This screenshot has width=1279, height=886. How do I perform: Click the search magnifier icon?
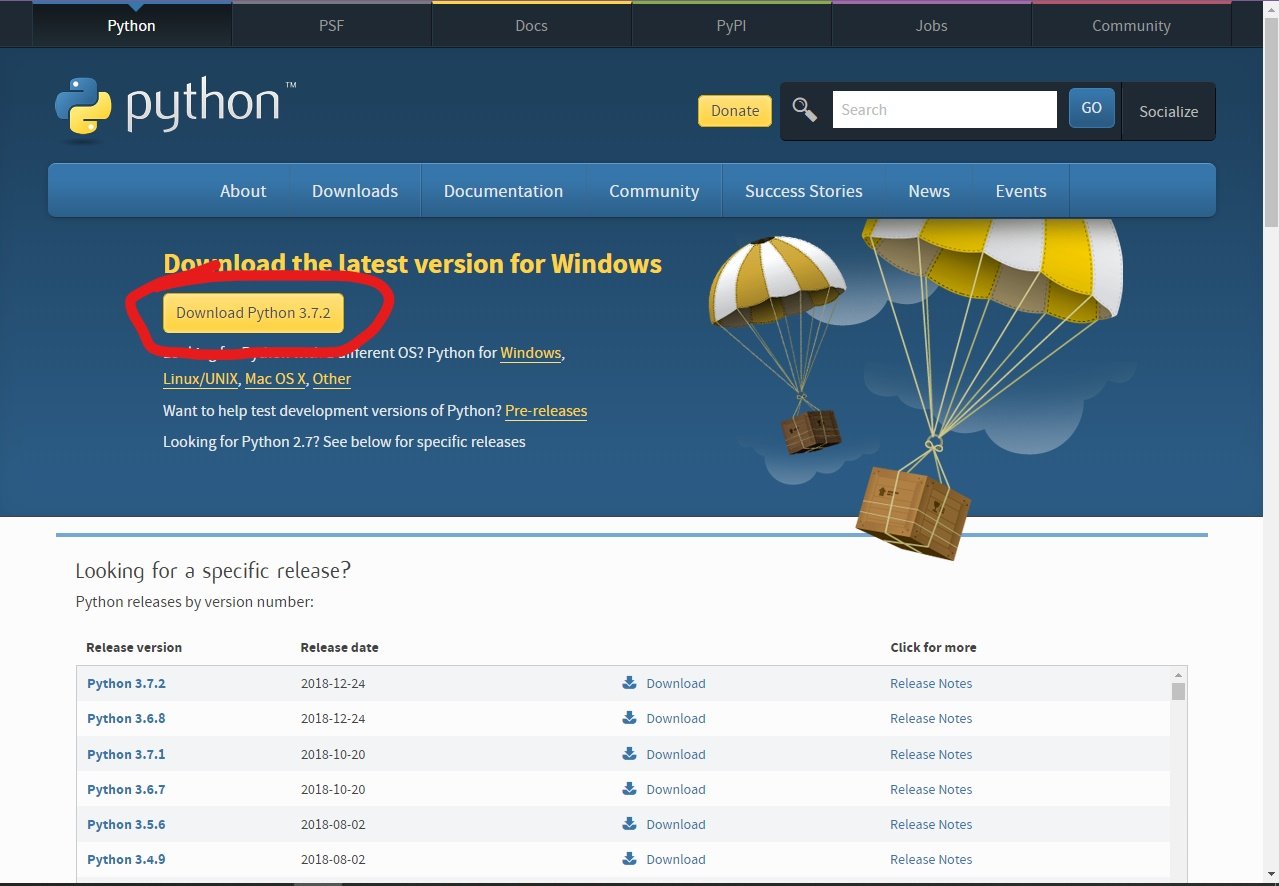point(805,110)
